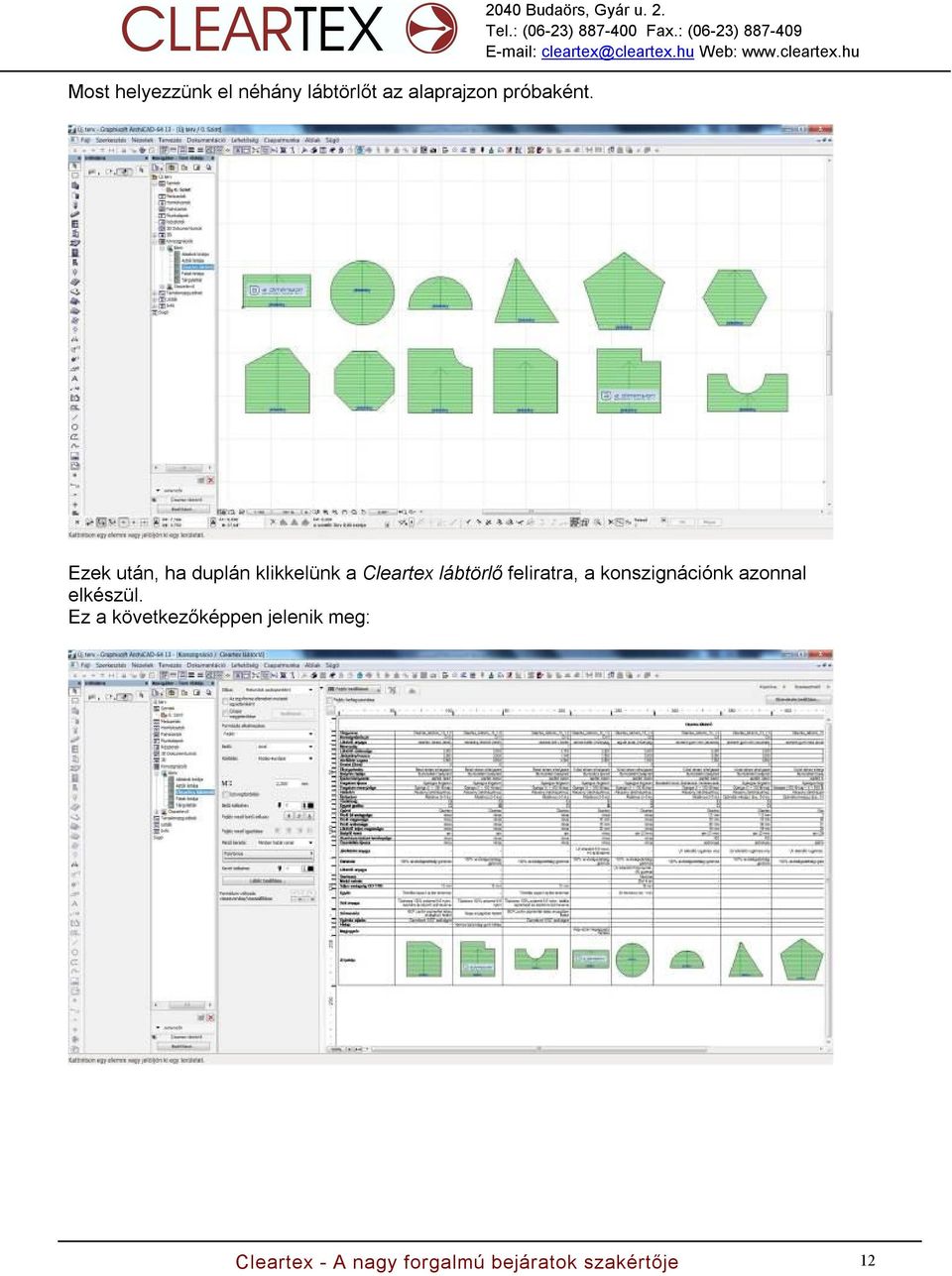
Task: Click font height input field 2,00 mm
Action: click(286, 783)
